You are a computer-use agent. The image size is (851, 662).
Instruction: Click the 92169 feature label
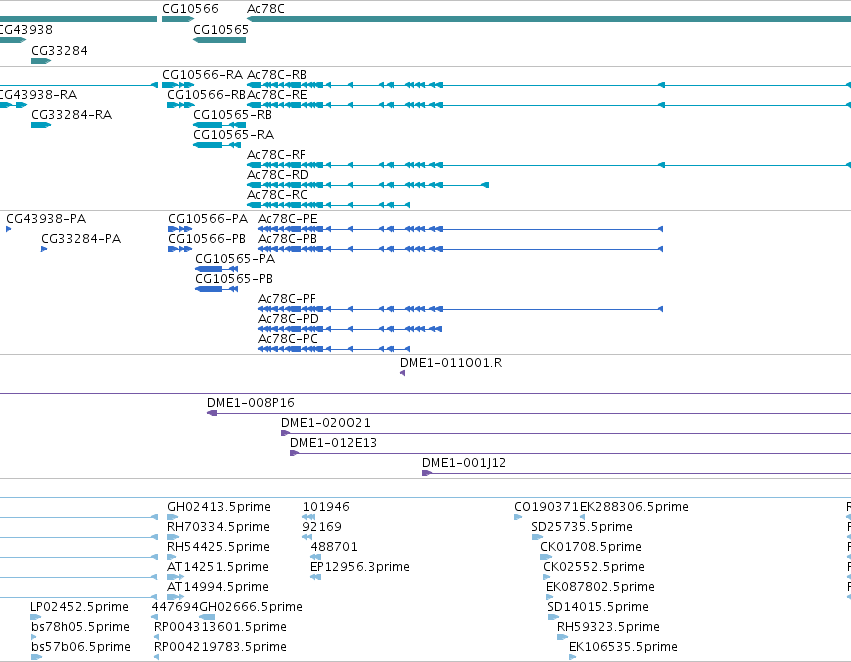tap(322, 527)
